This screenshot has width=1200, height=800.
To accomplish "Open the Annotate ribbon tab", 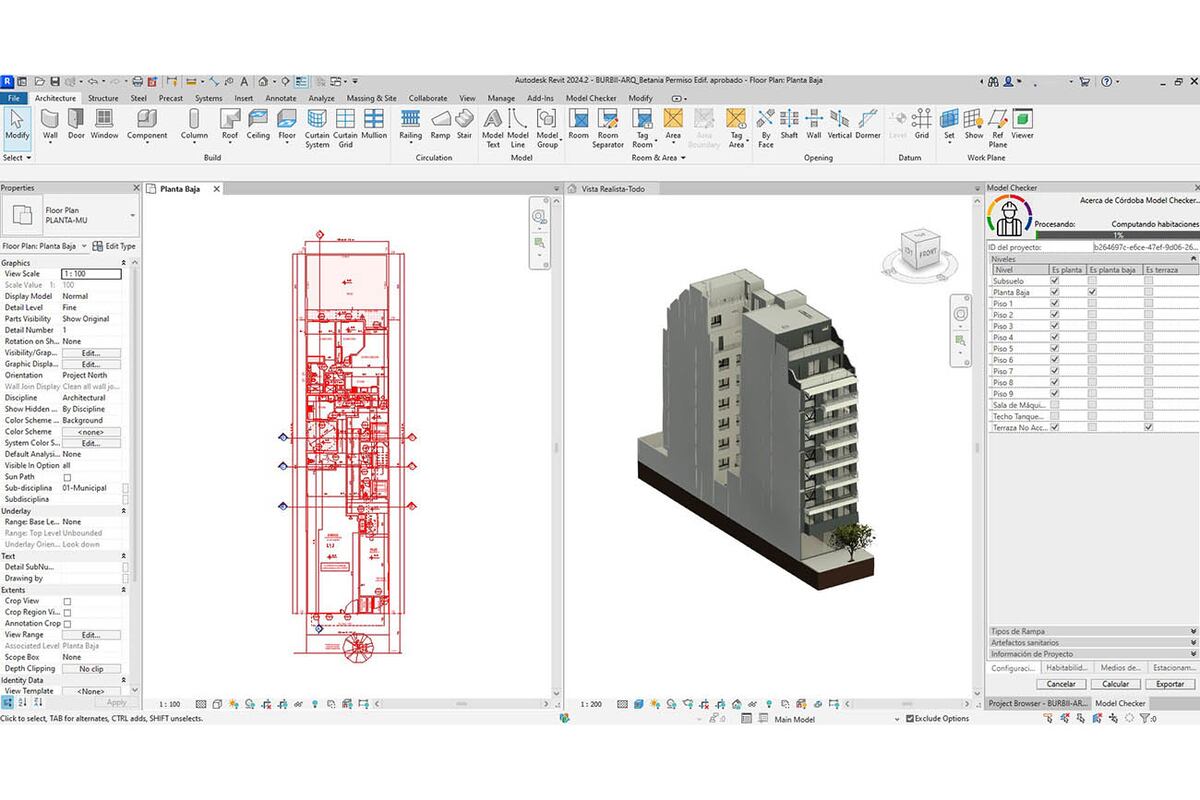I will tap(281, 98).
